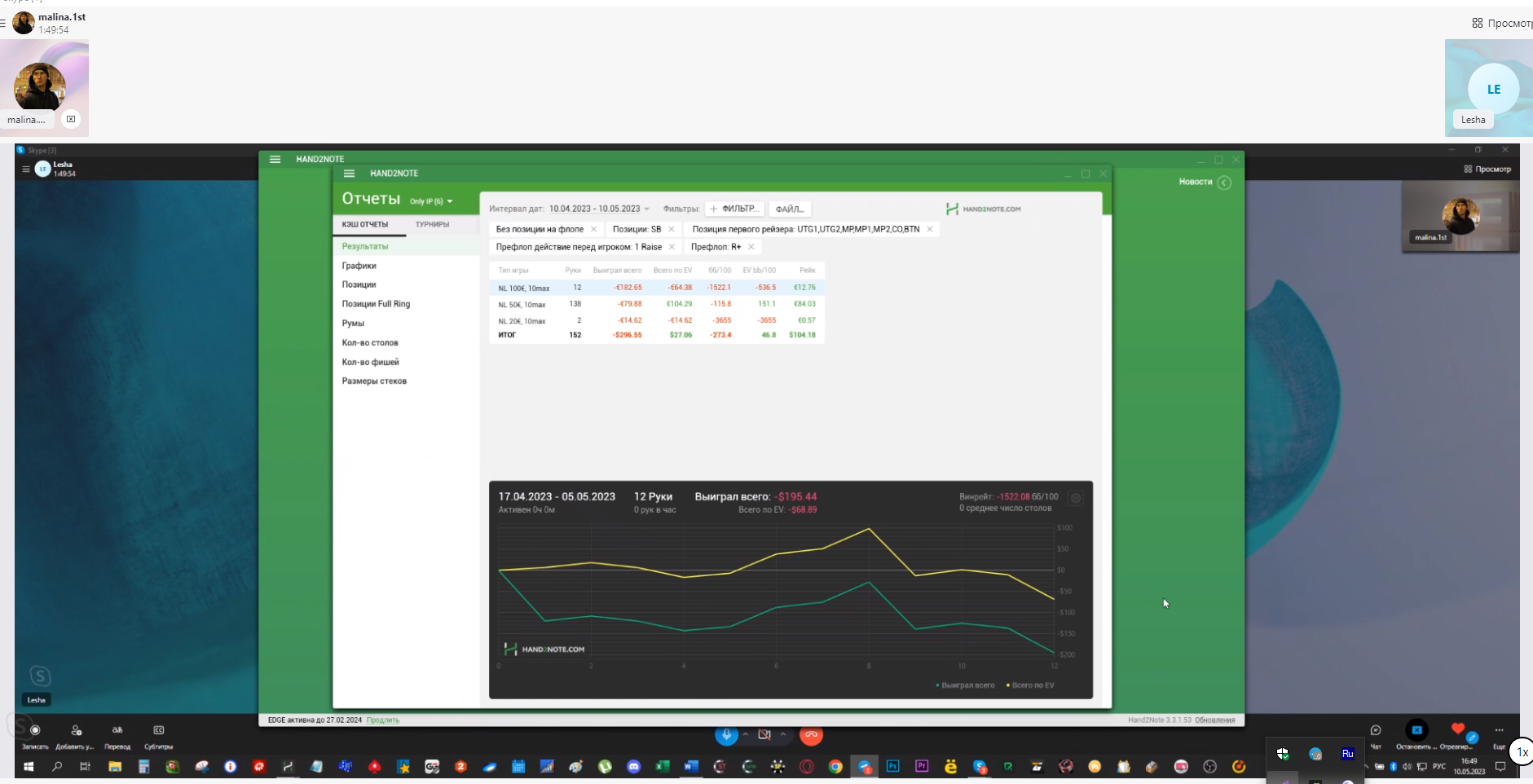The width and height of the screenshot is (1533, 784).
Task: Open Просмотр view options in outer Skype
Action: [x=1502, y=23]
